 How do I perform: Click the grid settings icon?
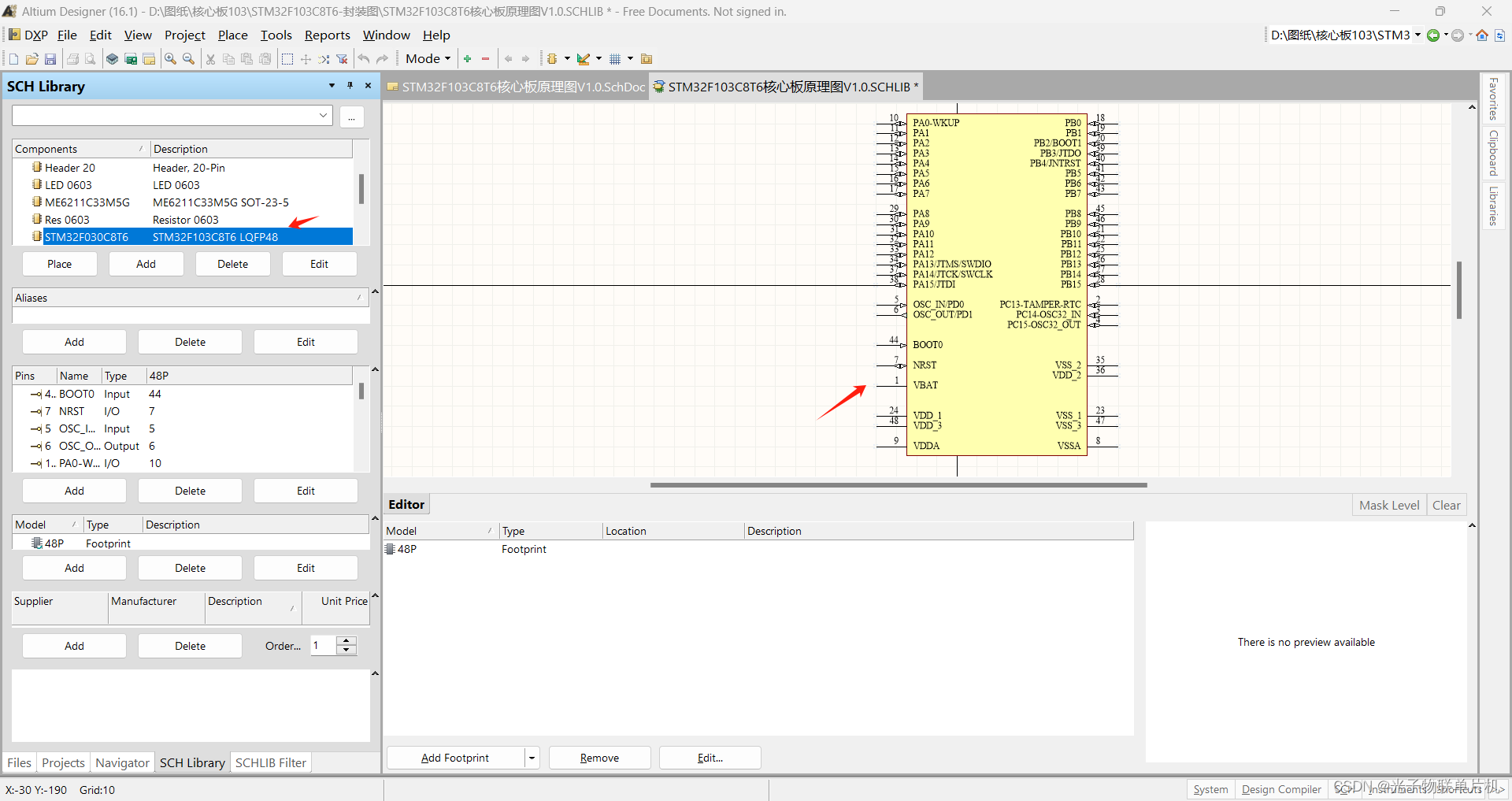(x=615, y=59)
